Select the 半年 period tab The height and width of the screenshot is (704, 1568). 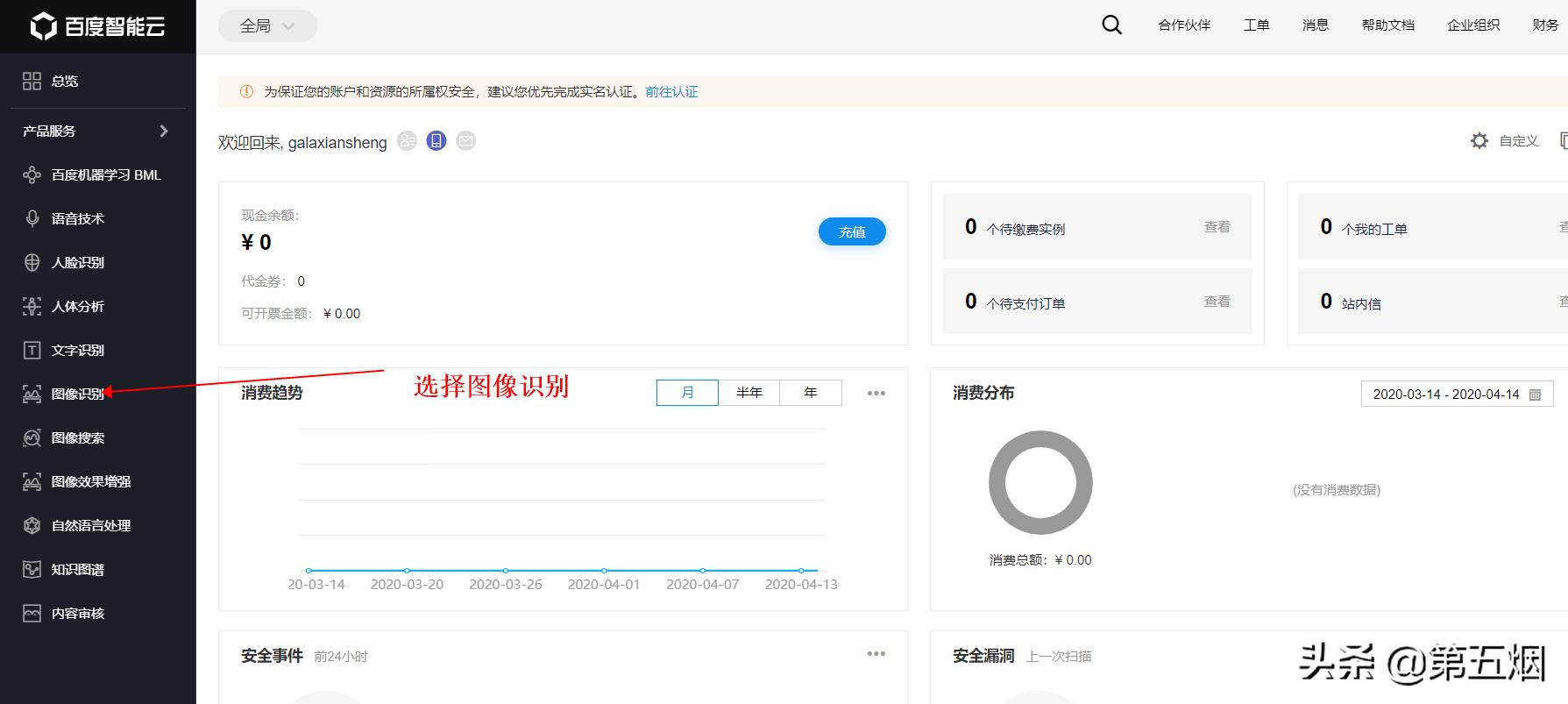749,392
